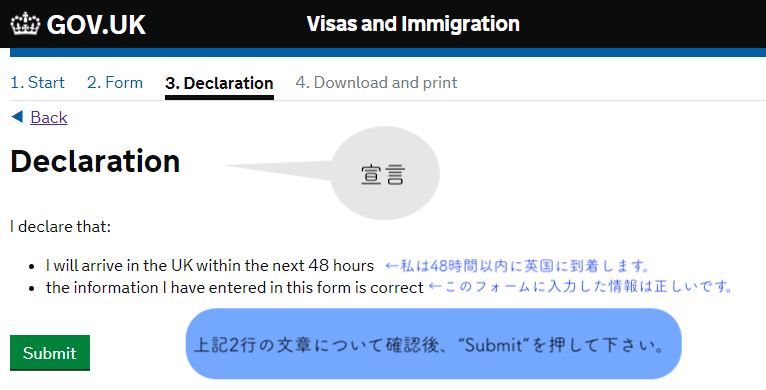Click the Visas and Immigration header title
The image size is (766, 390).
(x=413, y=23)
